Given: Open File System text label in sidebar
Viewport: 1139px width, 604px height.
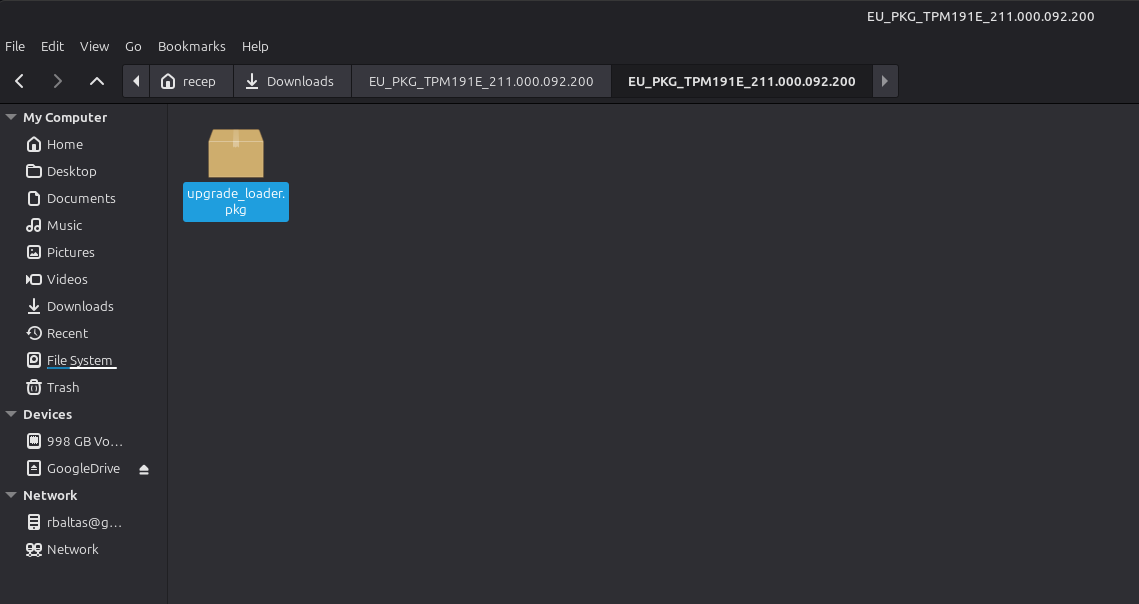Looking at the screenshot, I should click(79, 361).
